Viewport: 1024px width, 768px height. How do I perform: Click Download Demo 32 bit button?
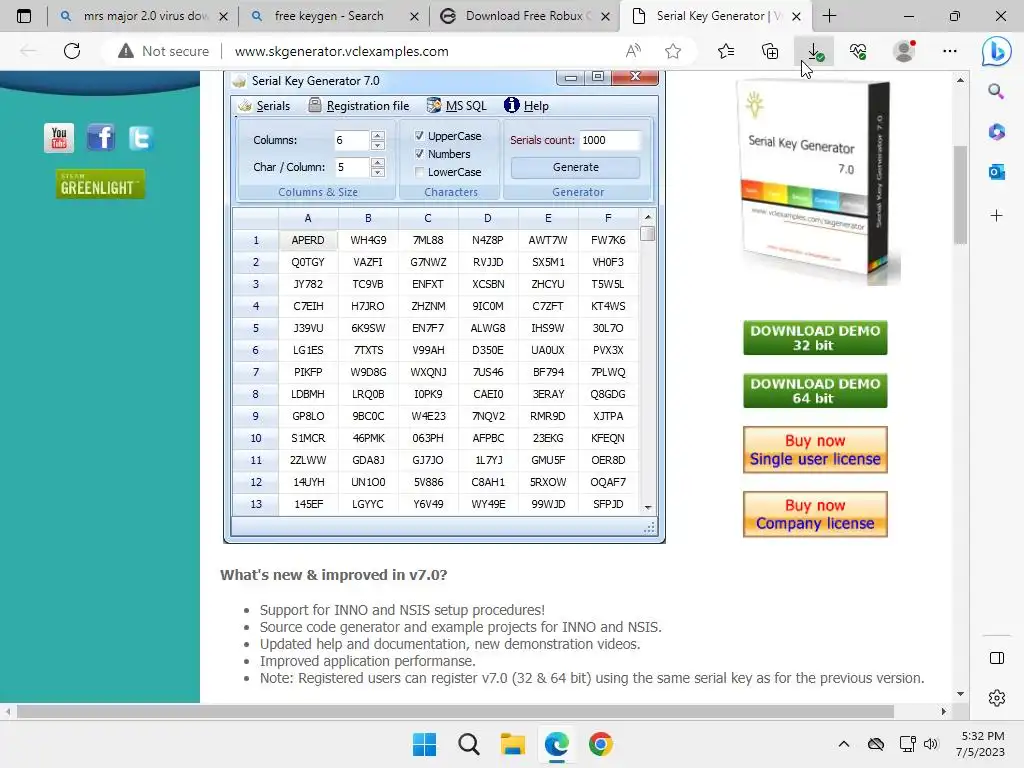(815, 338)
